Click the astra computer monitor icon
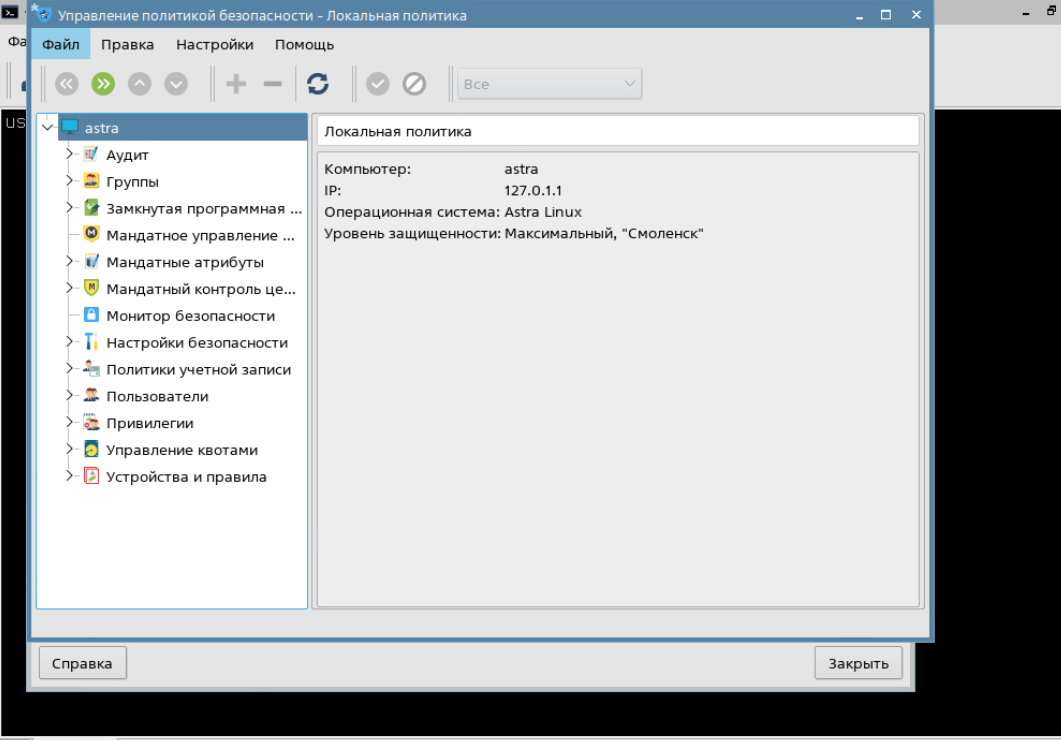The width and height of the screenshot is (1061, 740). tap(70, 127)
